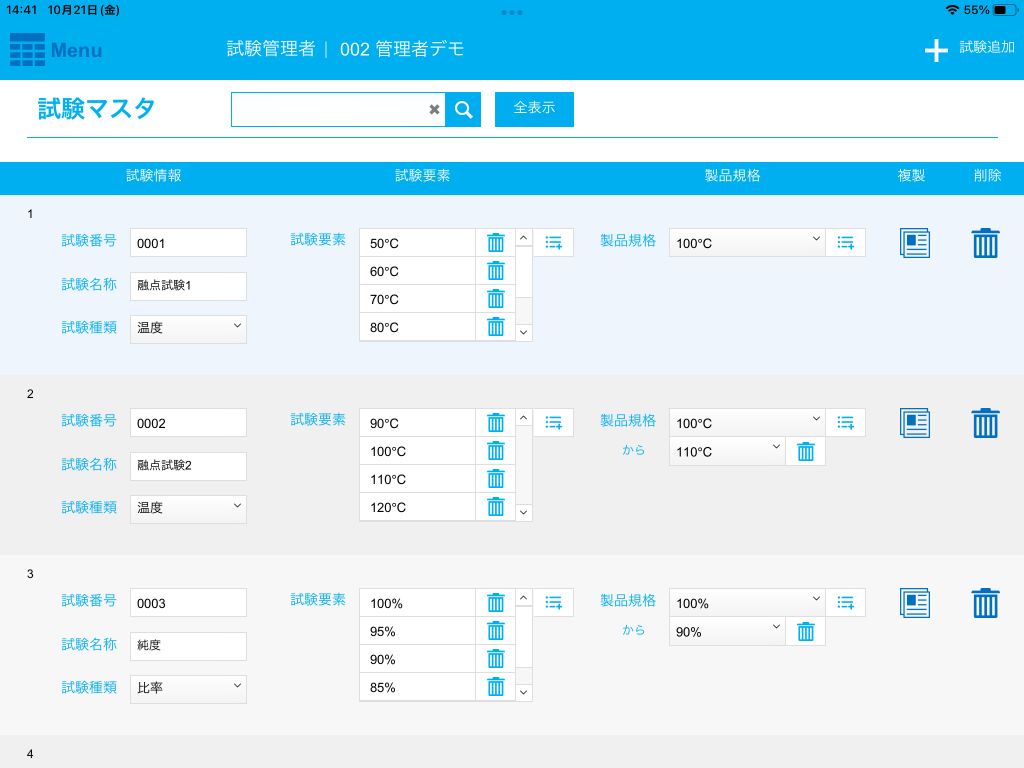The height and width of the screenshot is (768, 1024).
Task: Click the test name field 融点試験2
Action: 188,466
